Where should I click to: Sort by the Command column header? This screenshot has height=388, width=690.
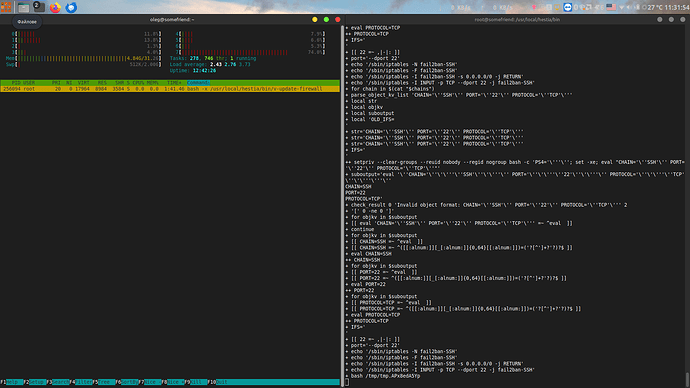198,83
